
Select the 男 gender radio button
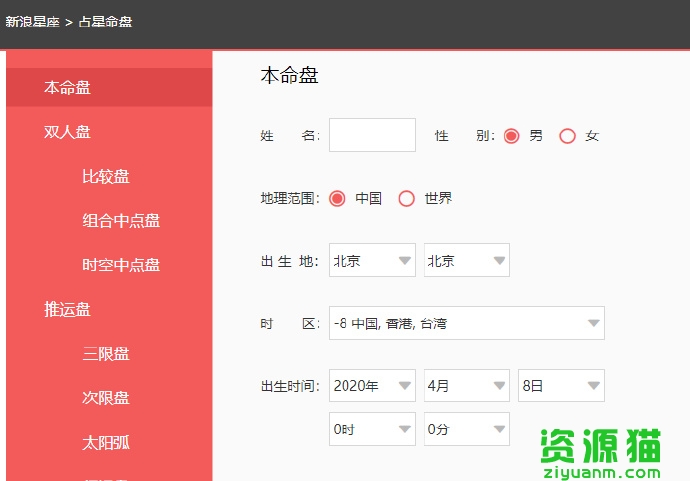coord(511,136)
